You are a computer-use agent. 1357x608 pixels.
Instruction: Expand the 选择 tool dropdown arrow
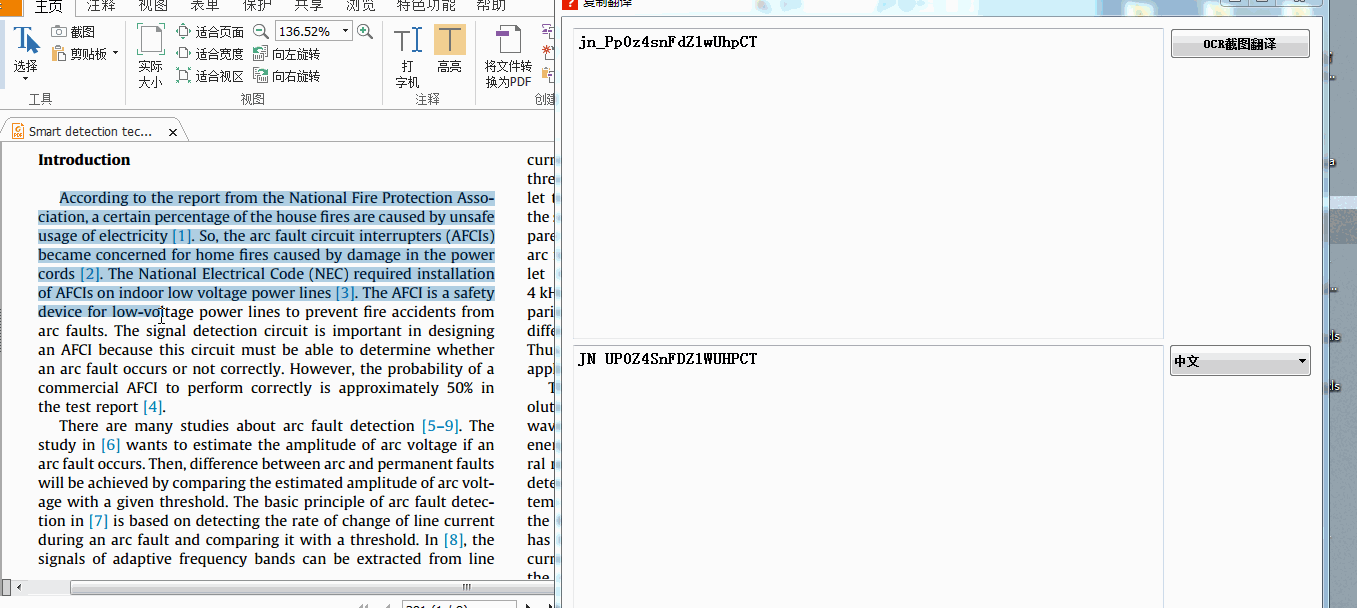tap(25, 78)
